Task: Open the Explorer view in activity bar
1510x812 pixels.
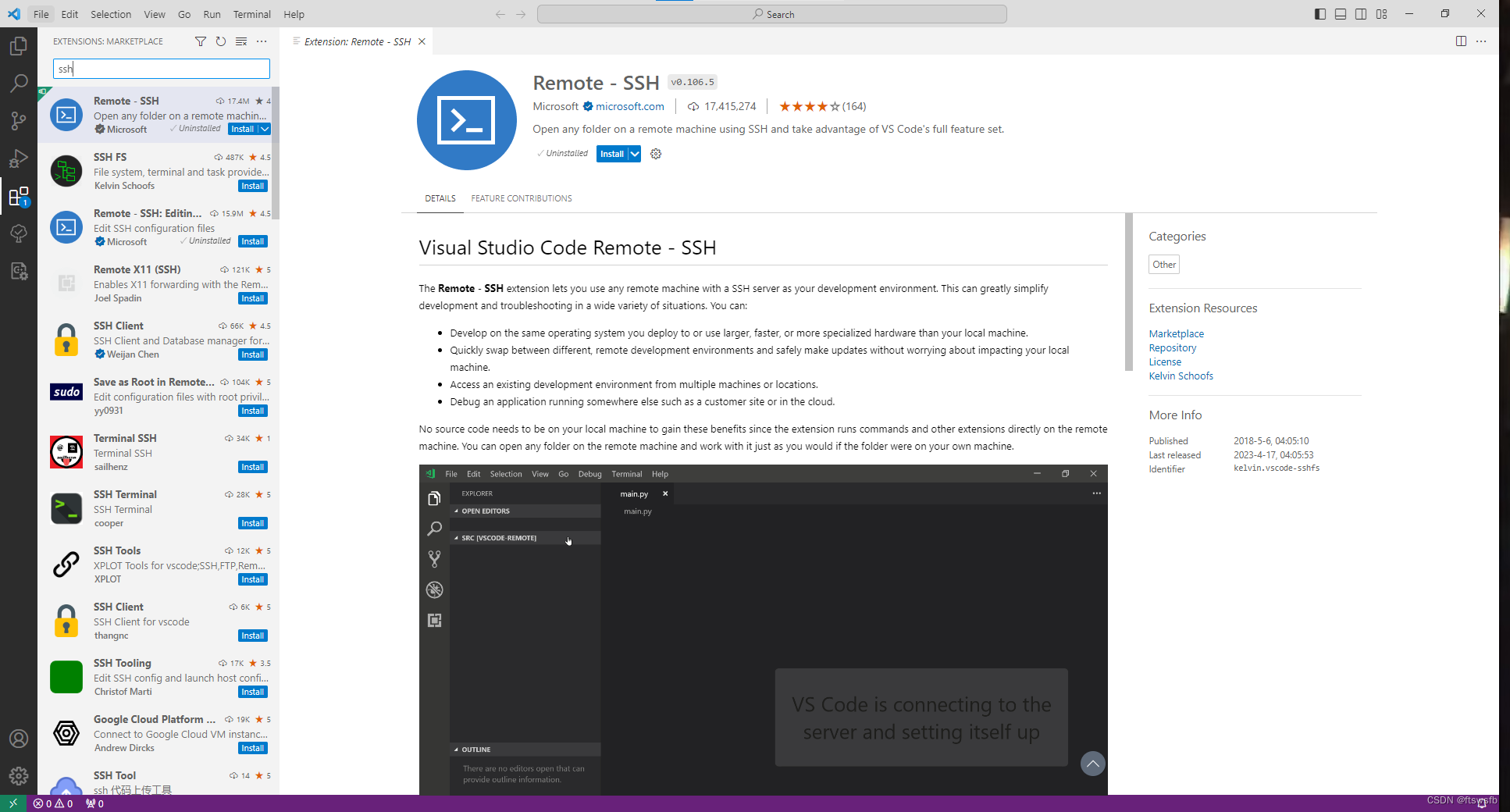Action: (19, 46)
